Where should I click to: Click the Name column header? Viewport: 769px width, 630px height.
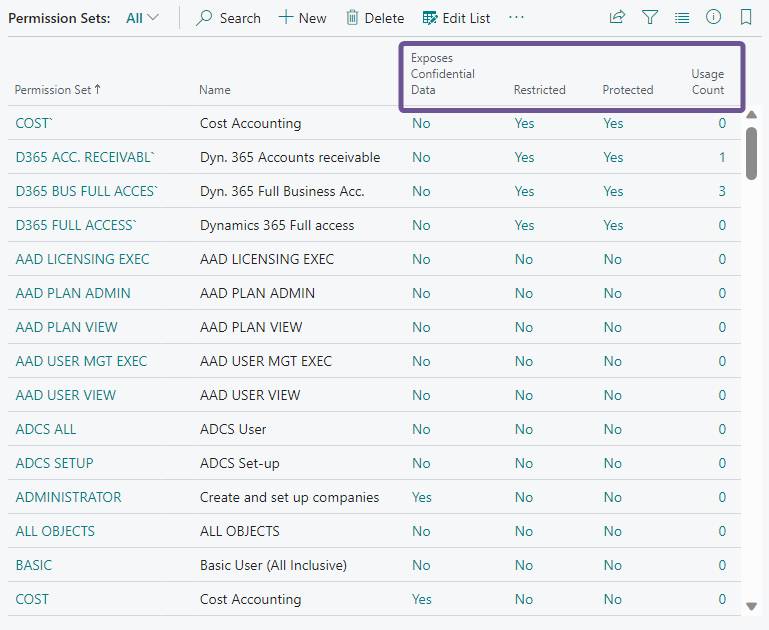coord(215,90)
